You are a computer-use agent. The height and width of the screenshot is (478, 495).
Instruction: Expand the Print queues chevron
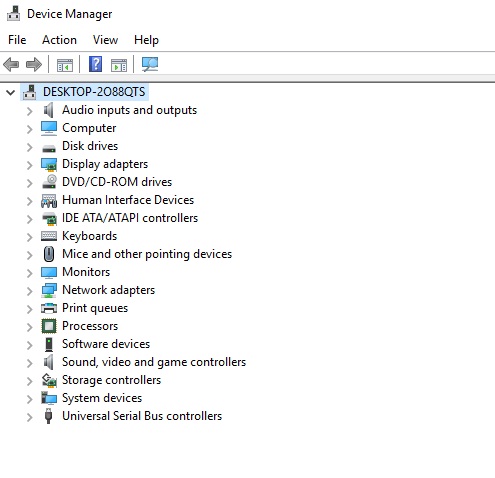pos(30,309)
